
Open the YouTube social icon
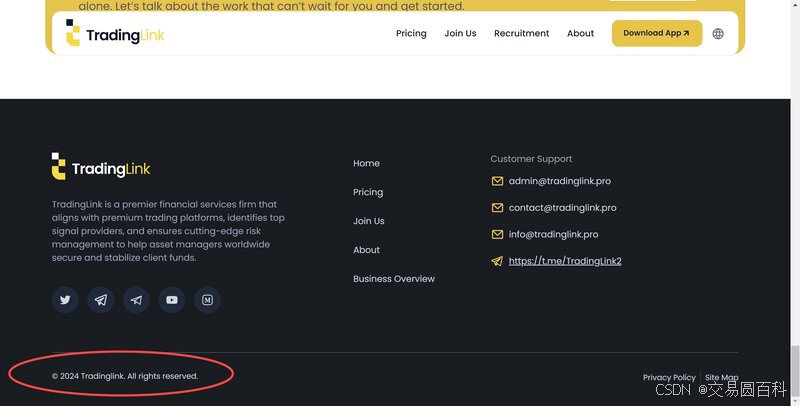coord(172,300)
